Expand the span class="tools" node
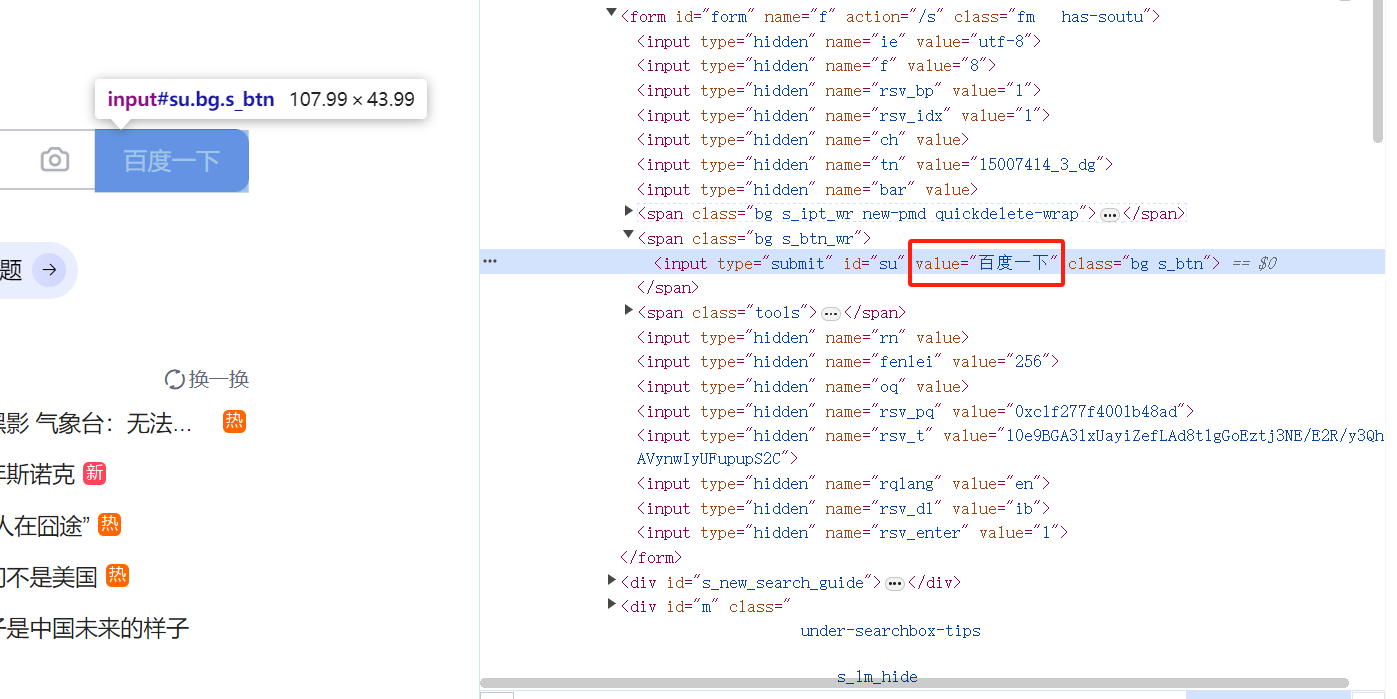Viewport: 1397px width, 699px height. pos(629,311)
